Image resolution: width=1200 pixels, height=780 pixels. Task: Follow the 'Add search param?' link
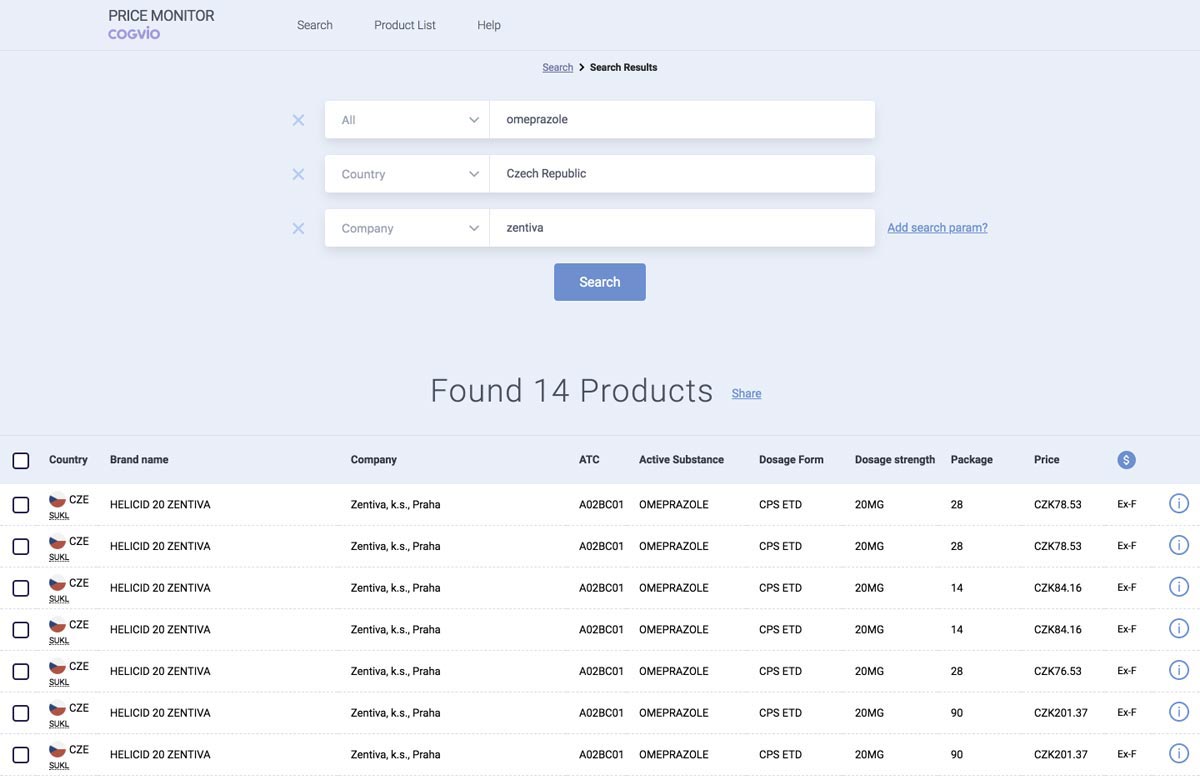pos(937,228)
